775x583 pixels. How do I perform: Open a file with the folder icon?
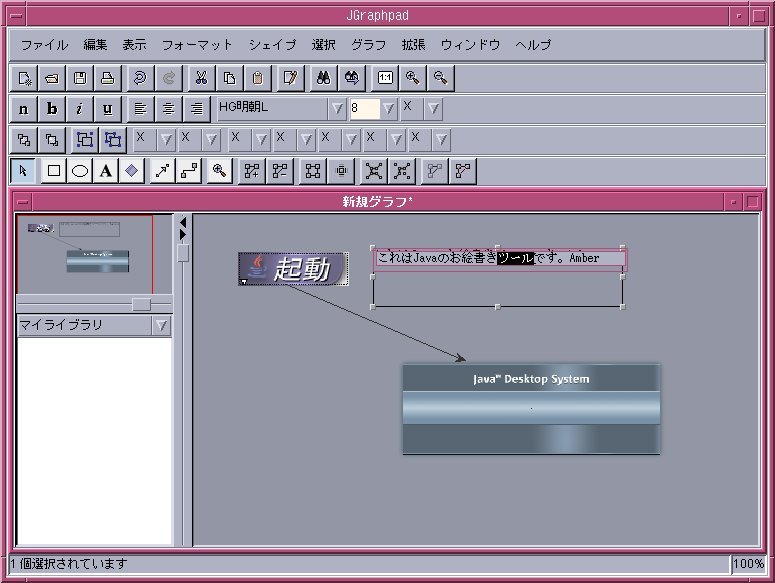pyautogui.click(x=52, y=78)
